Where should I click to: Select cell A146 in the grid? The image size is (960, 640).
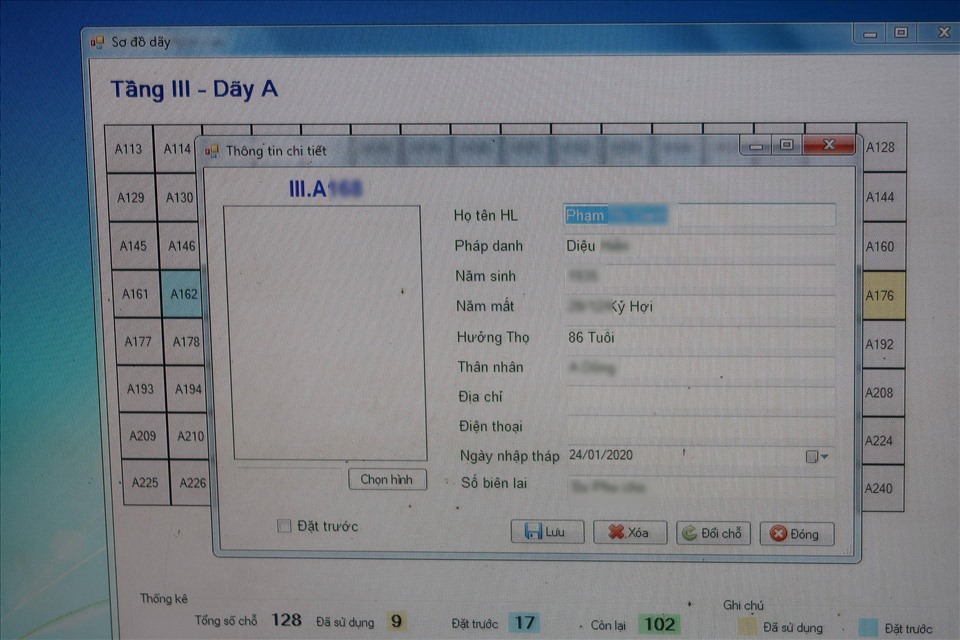tap(181, 246)
